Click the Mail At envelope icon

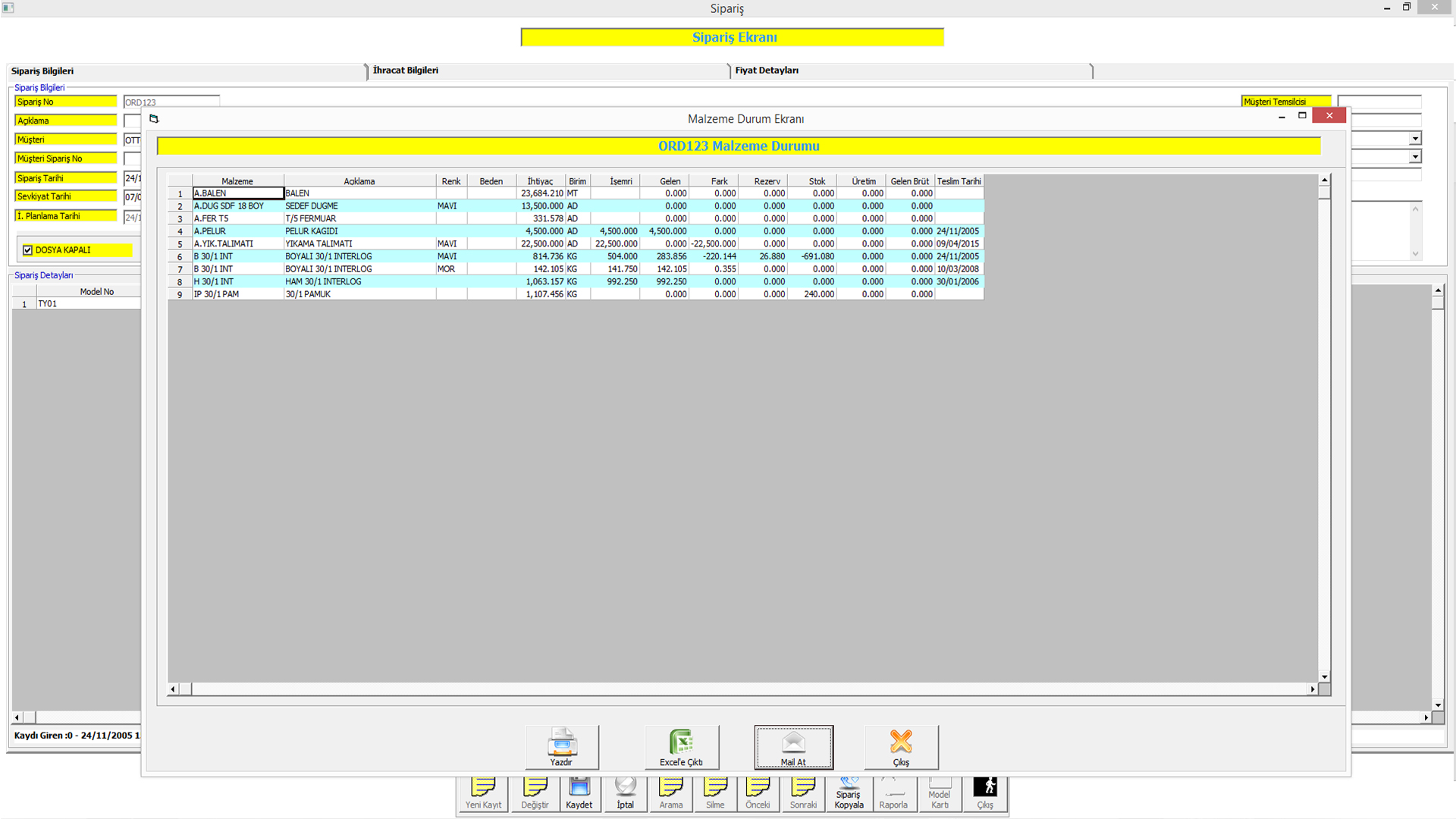[x=793, y=742]
